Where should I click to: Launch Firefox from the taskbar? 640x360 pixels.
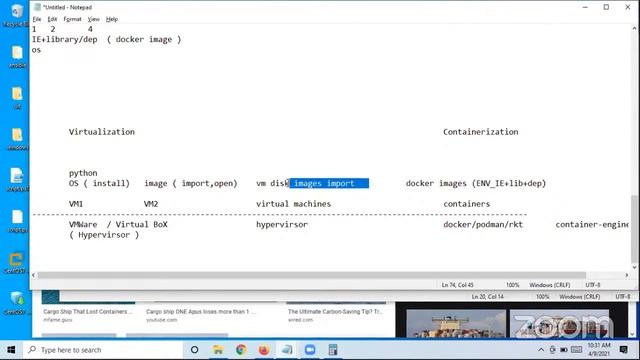[264, 350]
